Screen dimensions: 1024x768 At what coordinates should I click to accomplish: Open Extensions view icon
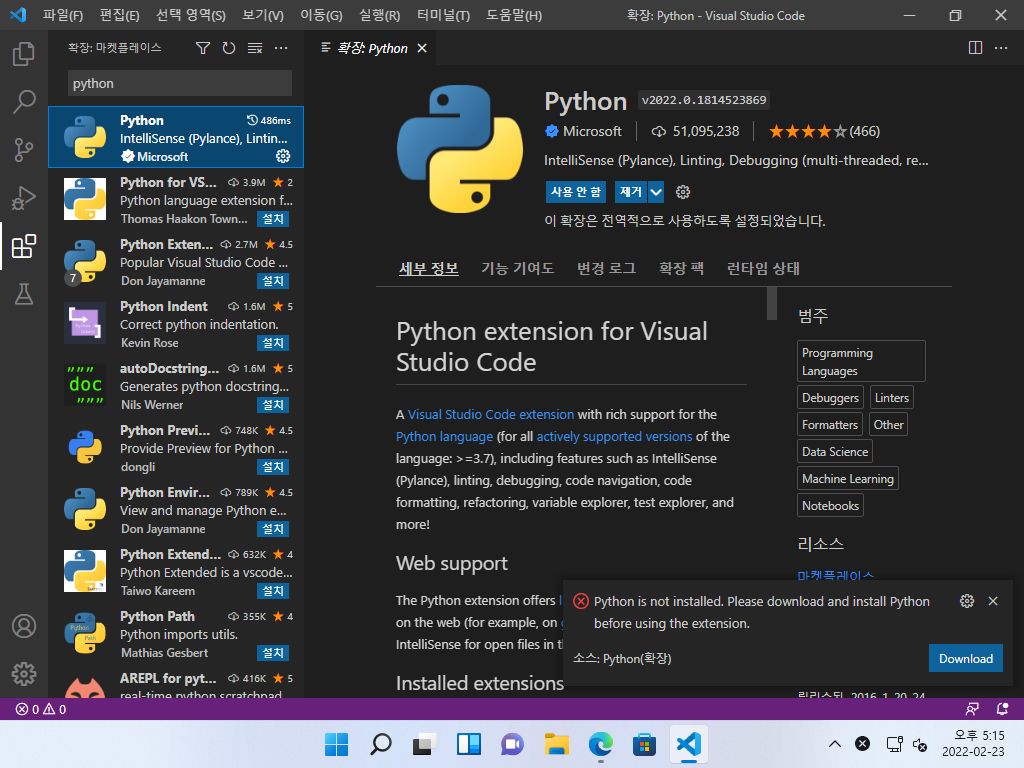[x=24, y=246]
